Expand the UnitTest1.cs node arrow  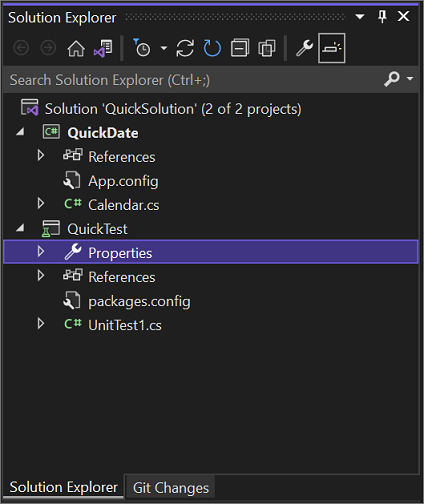coord(41,324)
